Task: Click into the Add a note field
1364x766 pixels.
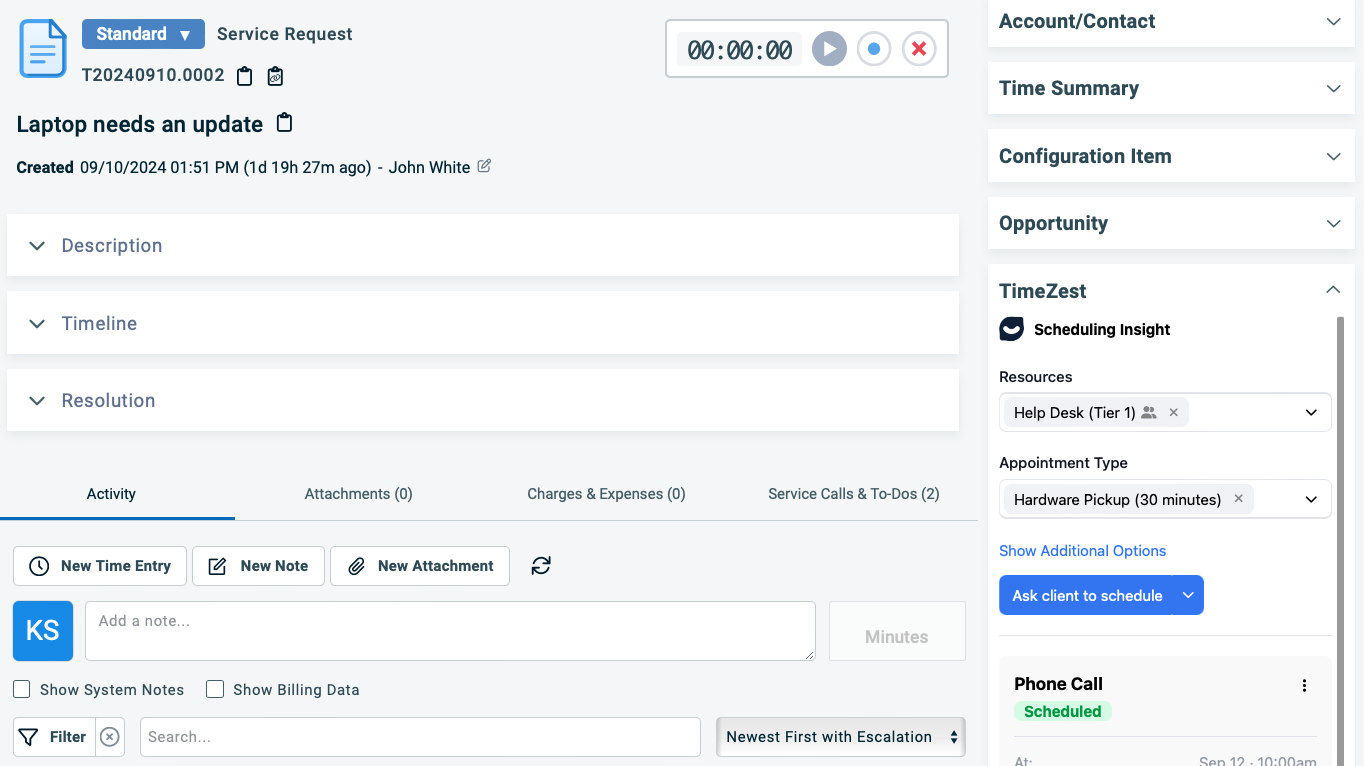Action: pos(450,631)
